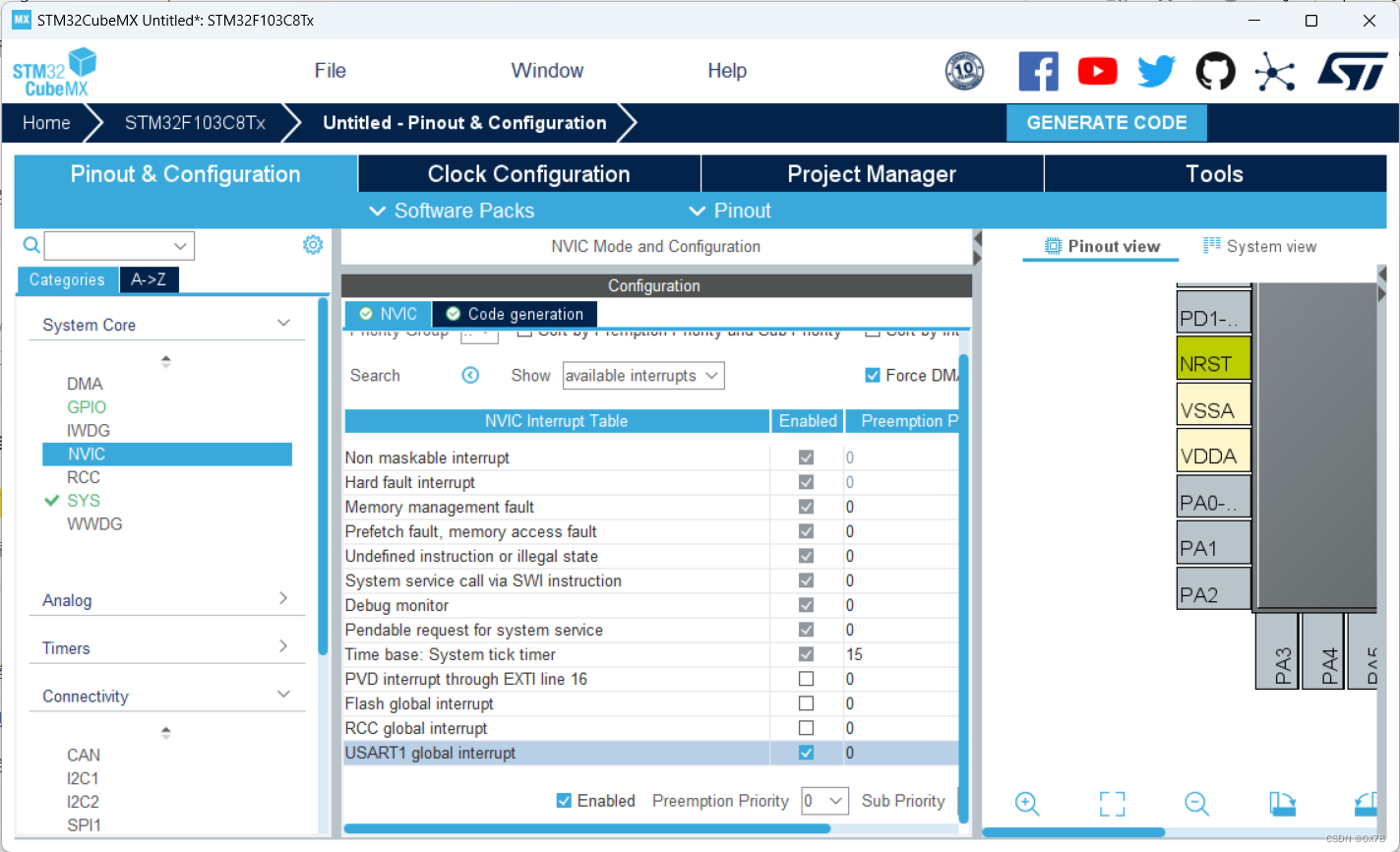Toggle Time base System tick timer checkbox
This screenshot has height=852, width=1400.
(806, 654)
